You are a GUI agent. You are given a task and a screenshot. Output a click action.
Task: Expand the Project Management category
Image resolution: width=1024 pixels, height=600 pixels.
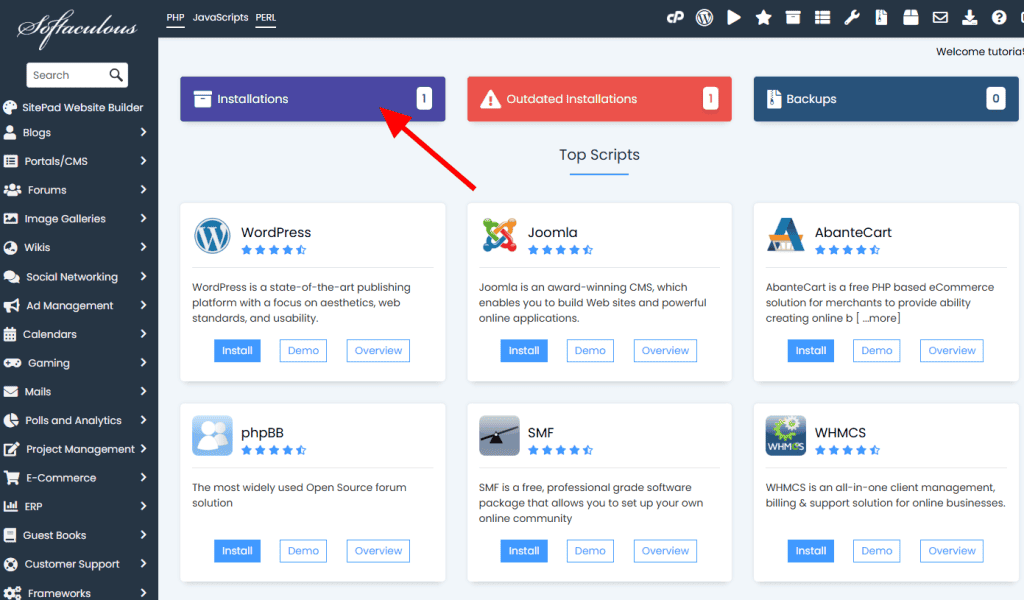point(74,449)
